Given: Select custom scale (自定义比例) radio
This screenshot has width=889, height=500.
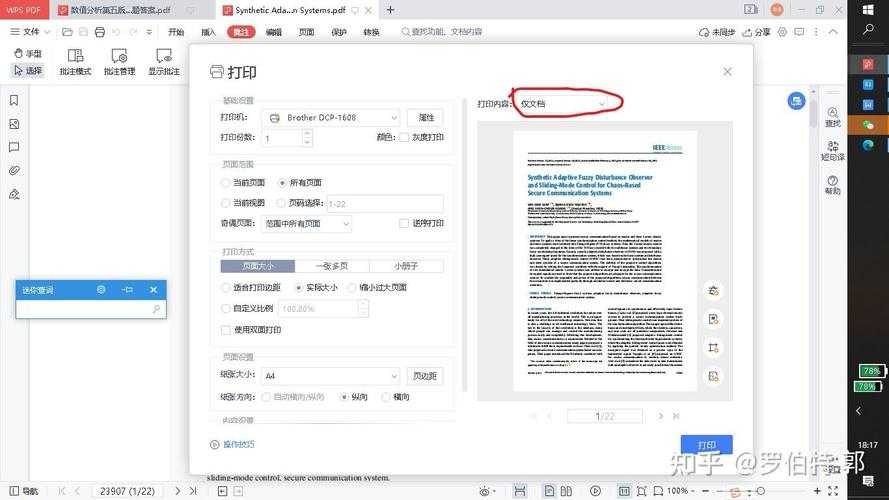Looking at the screenshot, I should click(225, 308).
